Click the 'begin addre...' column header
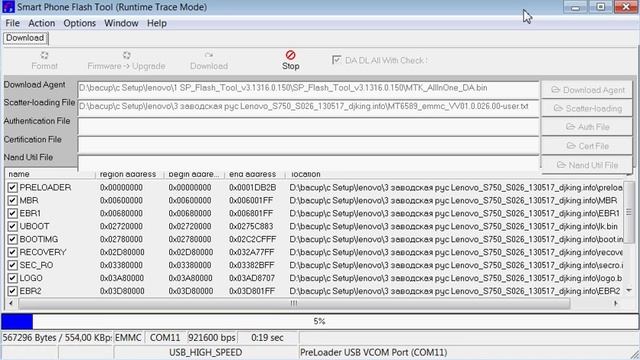640x360 pixels. coord(194,174)
